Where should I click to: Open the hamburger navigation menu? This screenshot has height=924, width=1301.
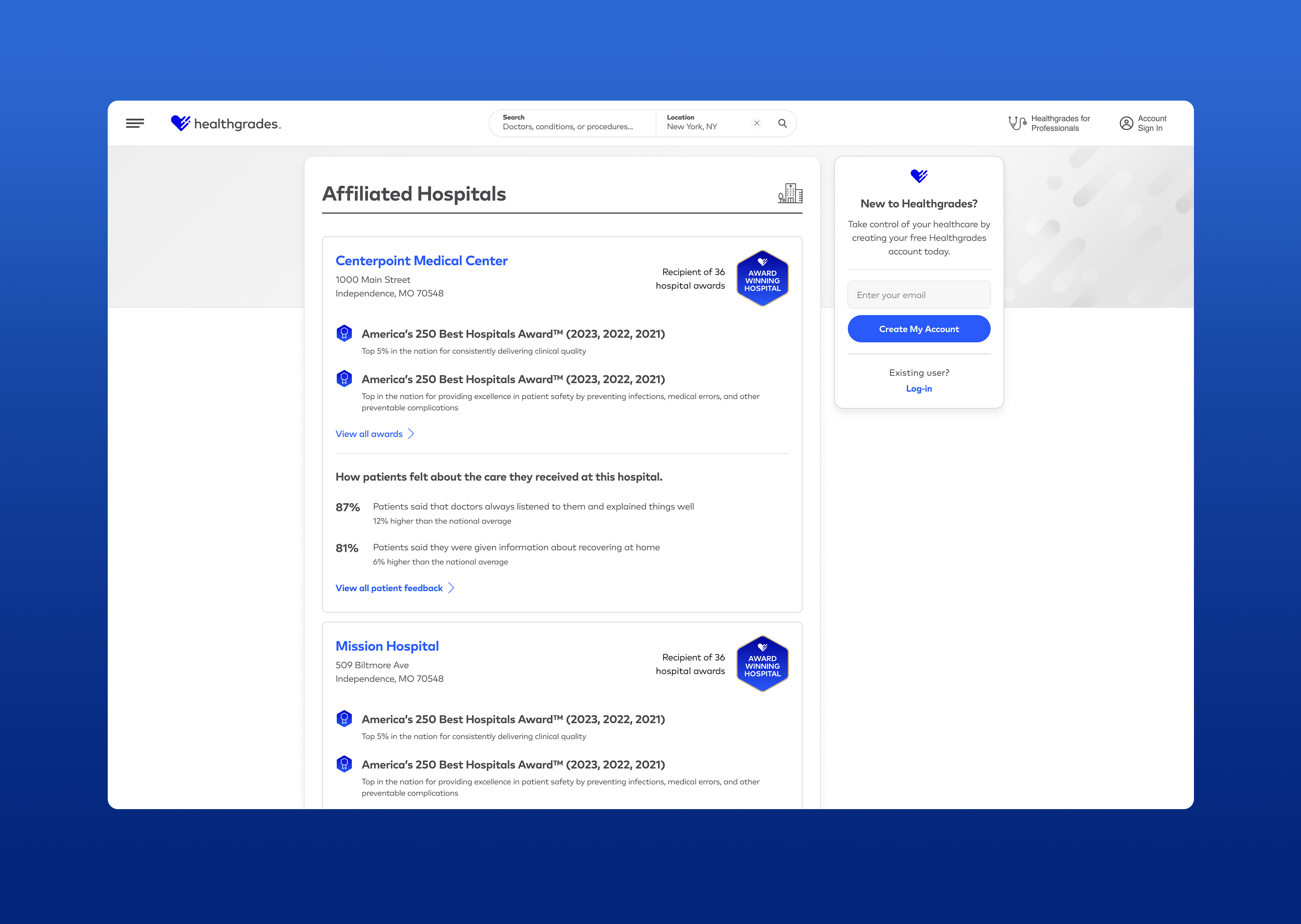pyautogui.click(x=135, y=123)
